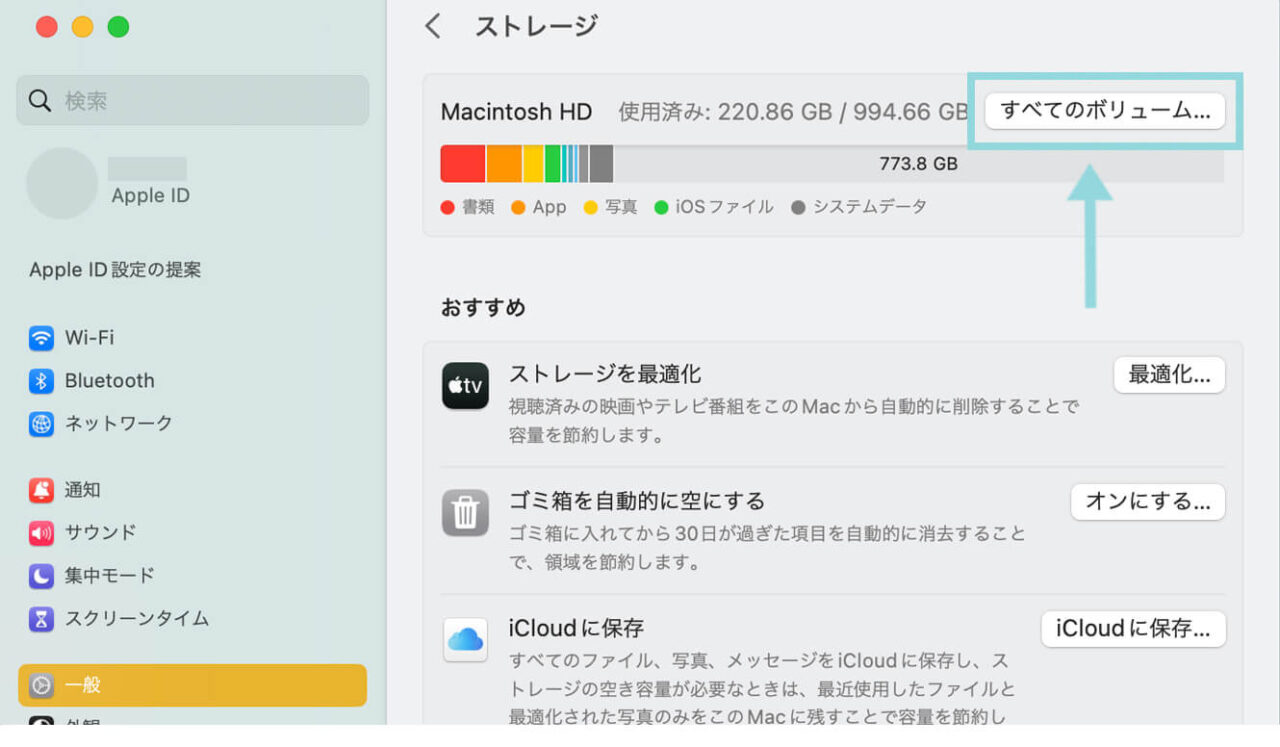Click the スクリーンタイム hourglass icon
This screenshot has width=1280, height=747.
pos(41,619)
